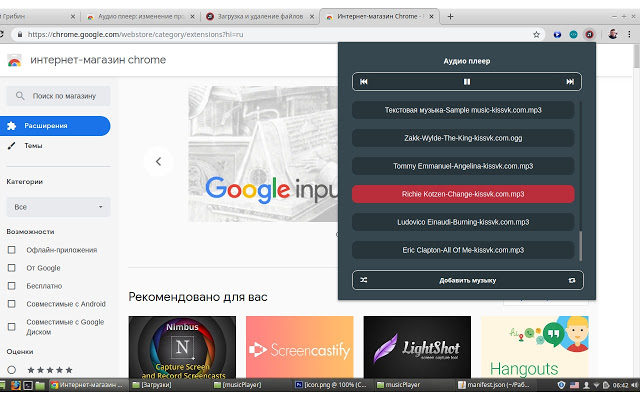Pause the playing track
640x400 pixels.
click(x=467, y=82)
